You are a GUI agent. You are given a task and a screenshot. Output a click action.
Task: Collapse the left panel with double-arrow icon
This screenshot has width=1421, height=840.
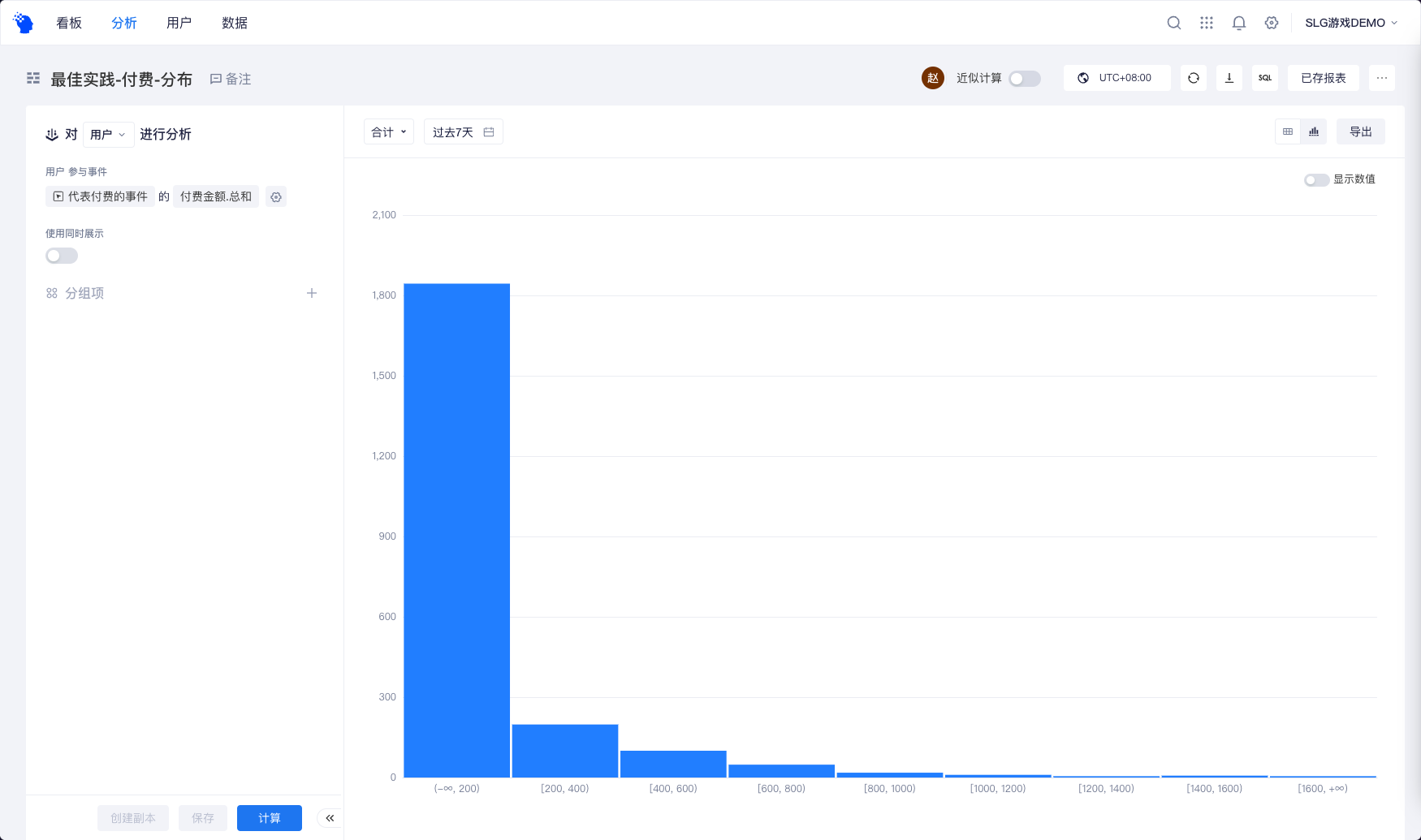pos(330,818)
